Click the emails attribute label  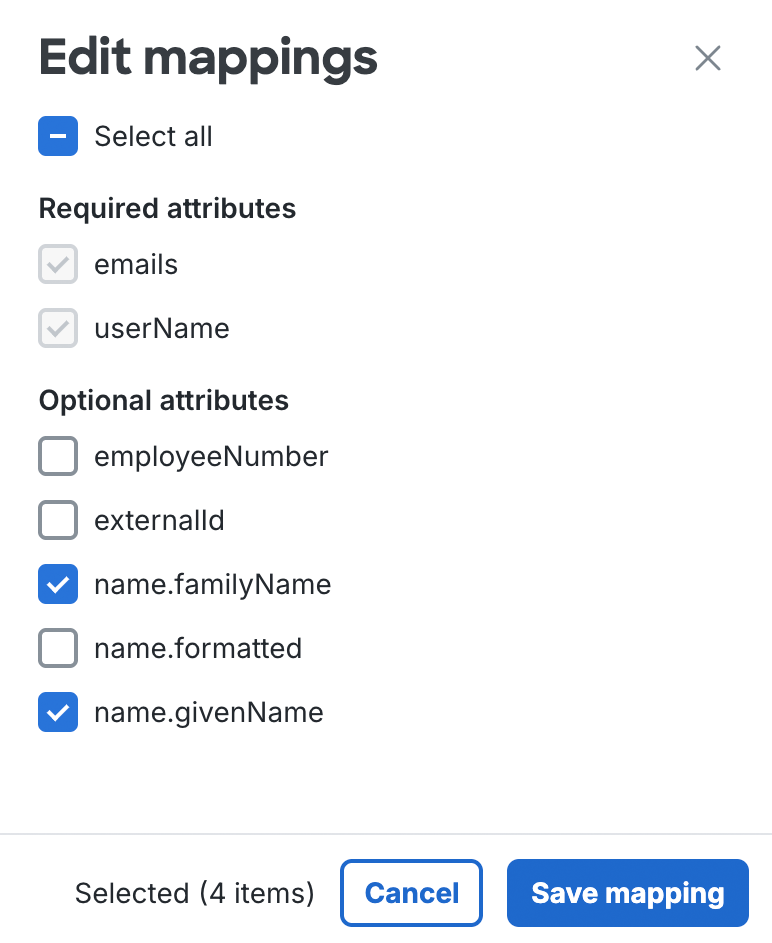click(136, 264)
